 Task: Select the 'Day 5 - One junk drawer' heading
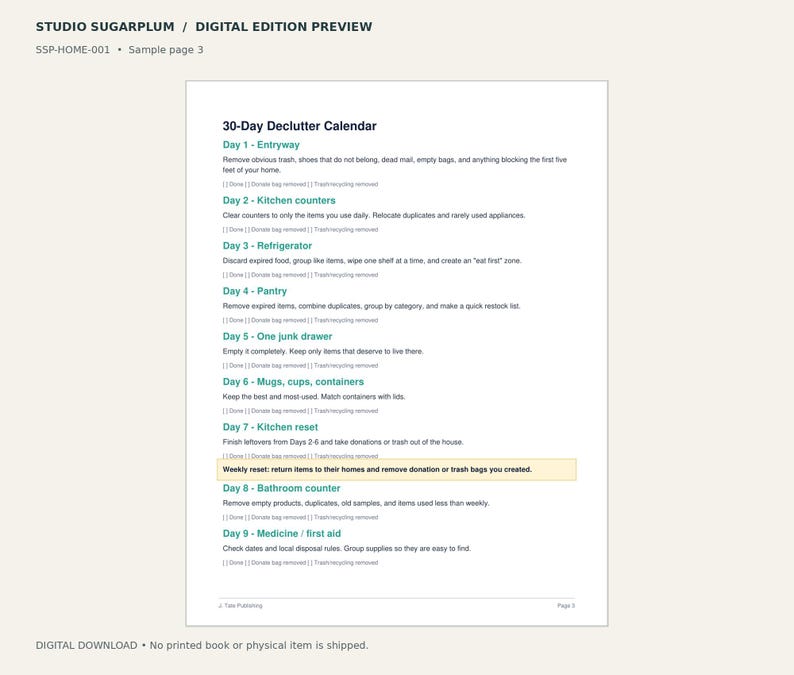tap(277, 337)
